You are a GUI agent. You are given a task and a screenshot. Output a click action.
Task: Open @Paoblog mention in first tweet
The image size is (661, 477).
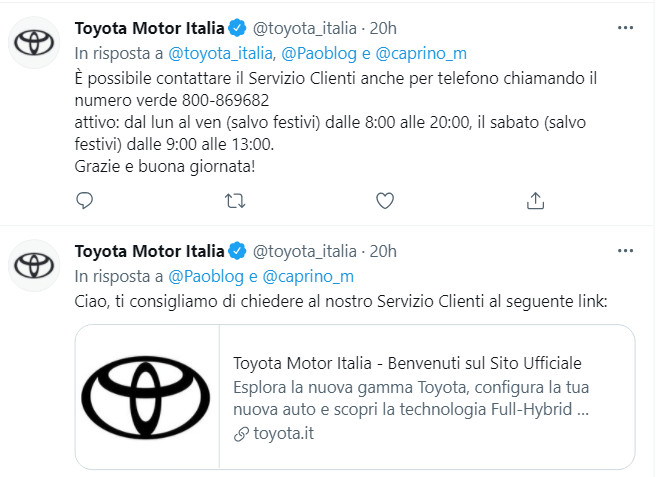314,53
